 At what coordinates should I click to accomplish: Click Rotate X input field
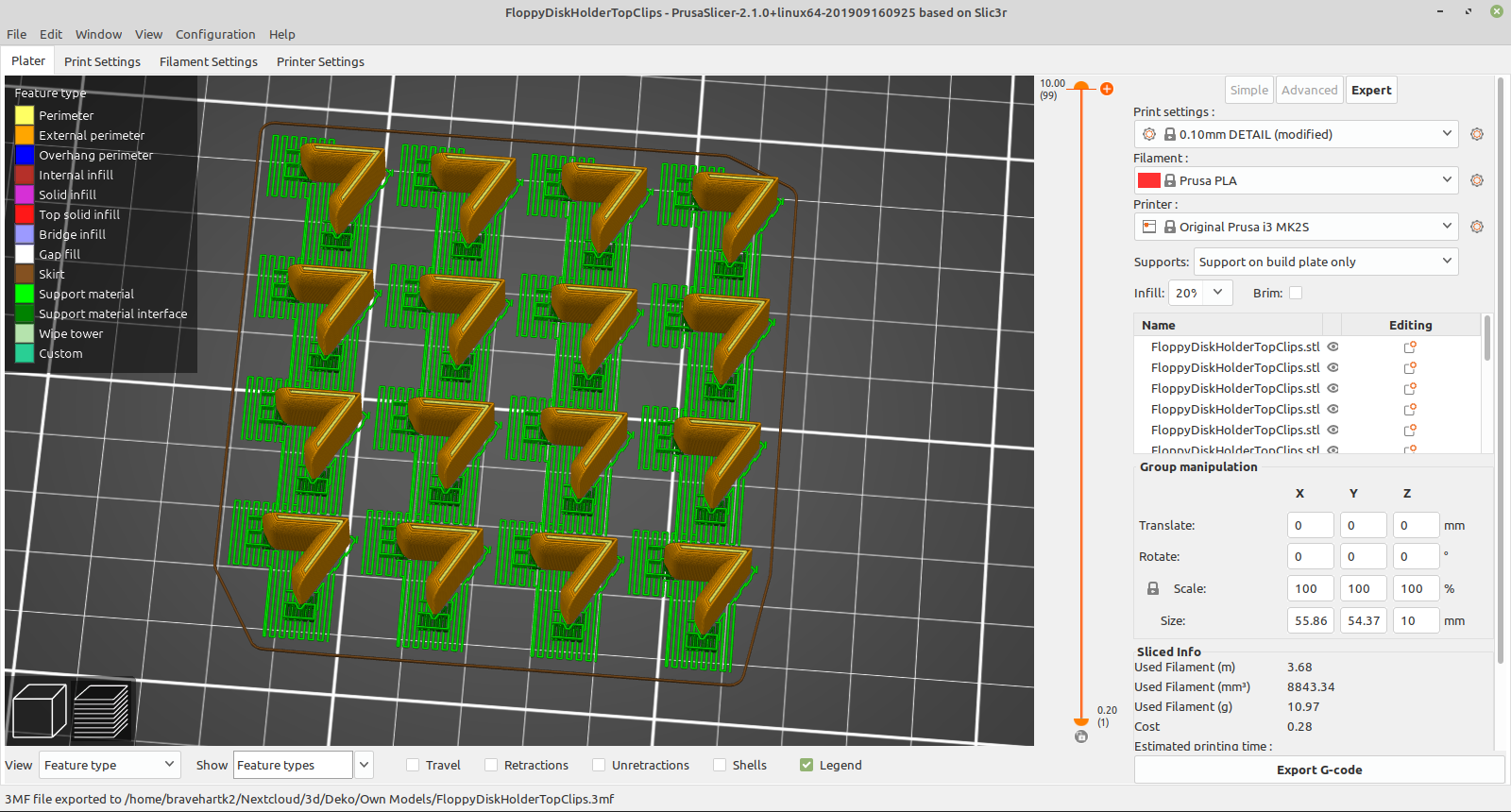(x=1311, y=556)
